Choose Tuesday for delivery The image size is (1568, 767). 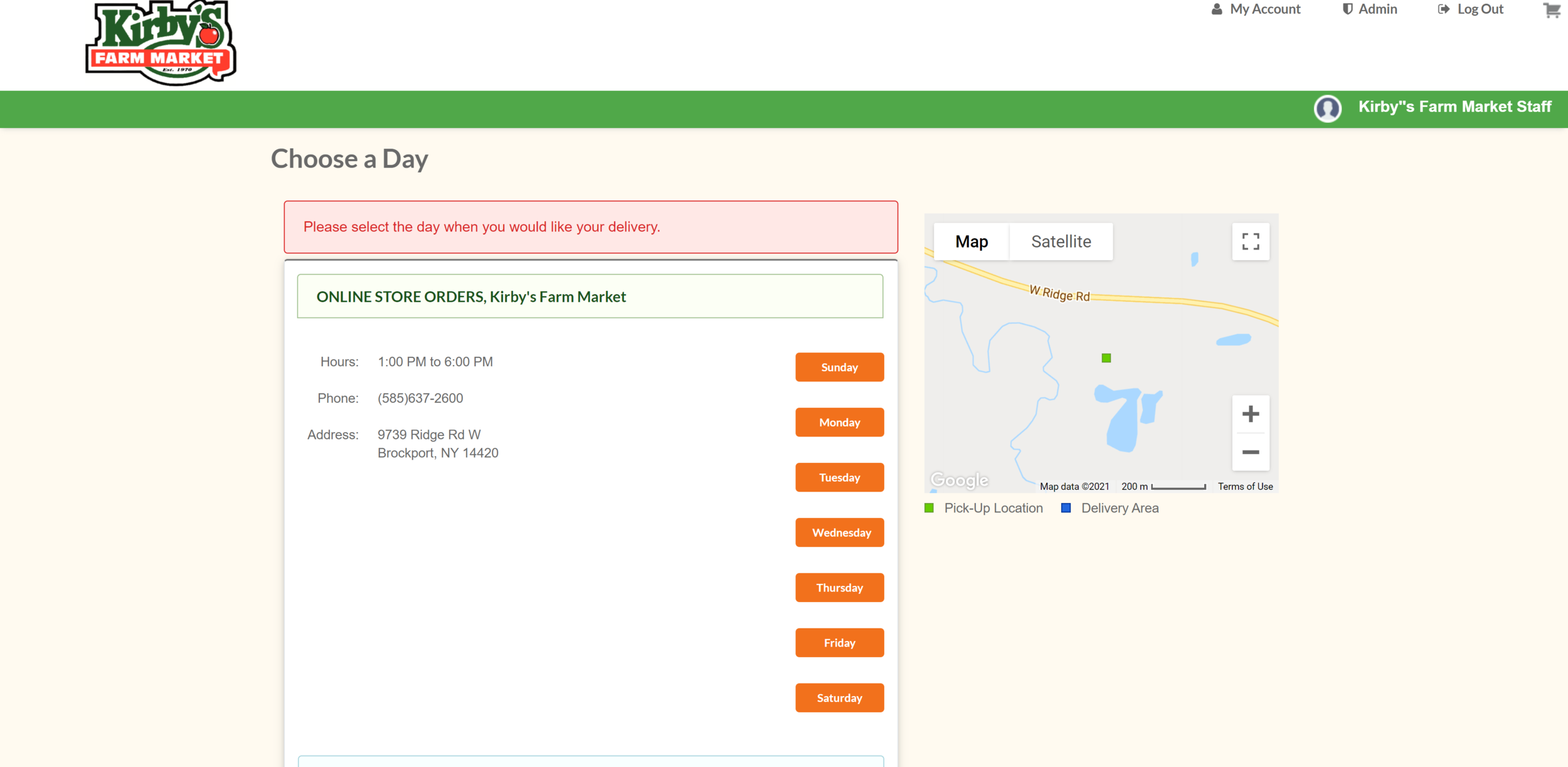click(839, 477)
